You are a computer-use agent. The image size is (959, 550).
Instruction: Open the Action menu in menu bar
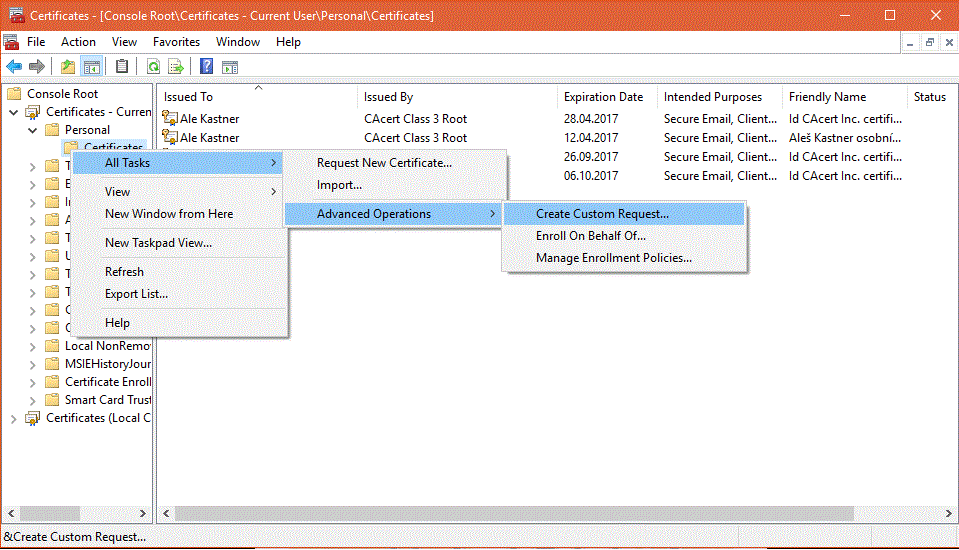(x=78, y=42)
